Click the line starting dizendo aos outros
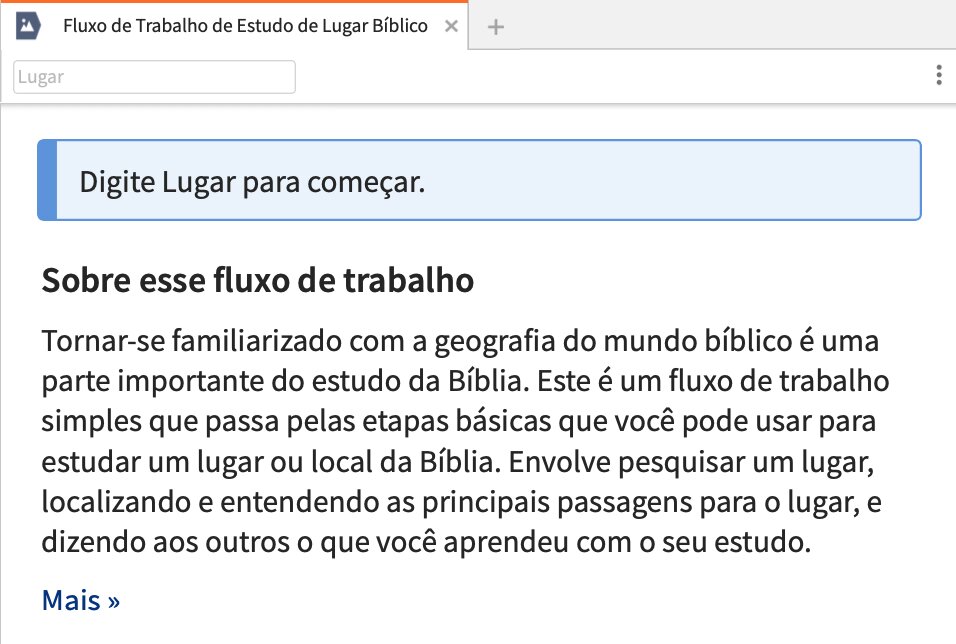 point(426,542)
